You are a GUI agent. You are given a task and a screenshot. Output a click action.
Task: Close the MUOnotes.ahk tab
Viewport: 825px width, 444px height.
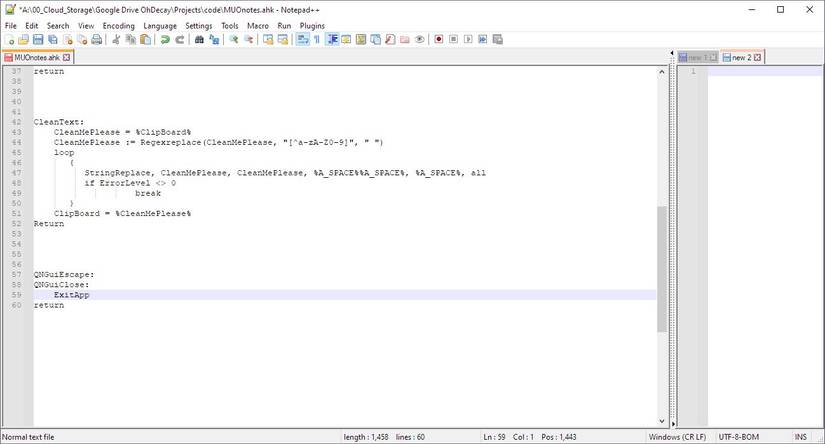(66, 57)
